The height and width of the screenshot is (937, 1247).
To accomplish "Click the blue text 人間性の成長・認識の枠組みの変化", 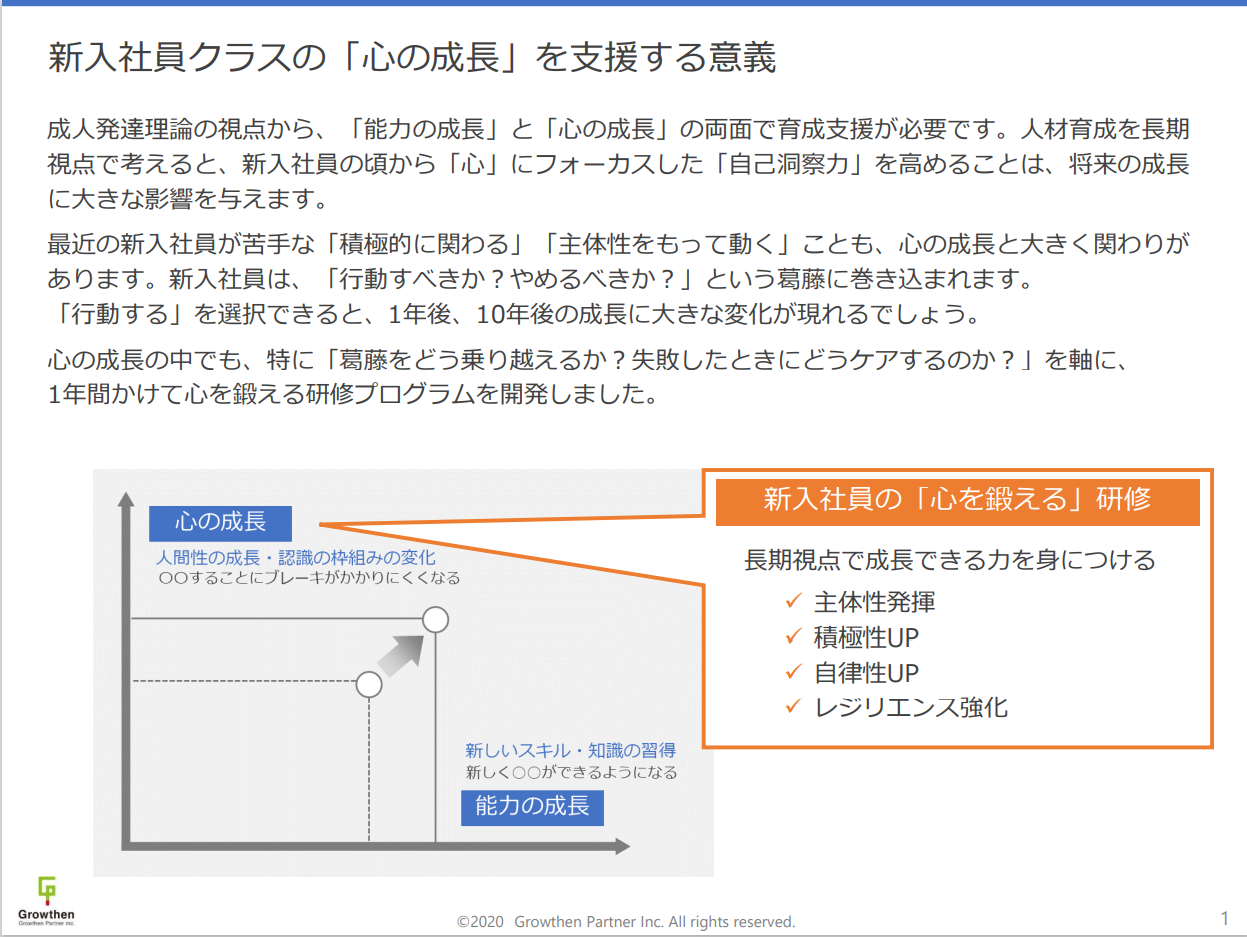I will [295, 557].
